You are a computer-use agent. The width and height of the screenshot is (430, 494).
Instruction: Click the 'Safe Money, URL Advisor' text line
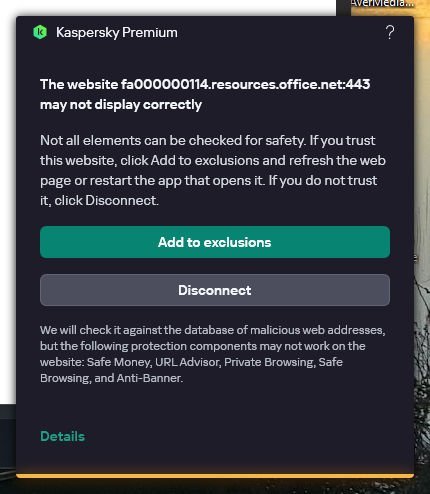[191, 362]
